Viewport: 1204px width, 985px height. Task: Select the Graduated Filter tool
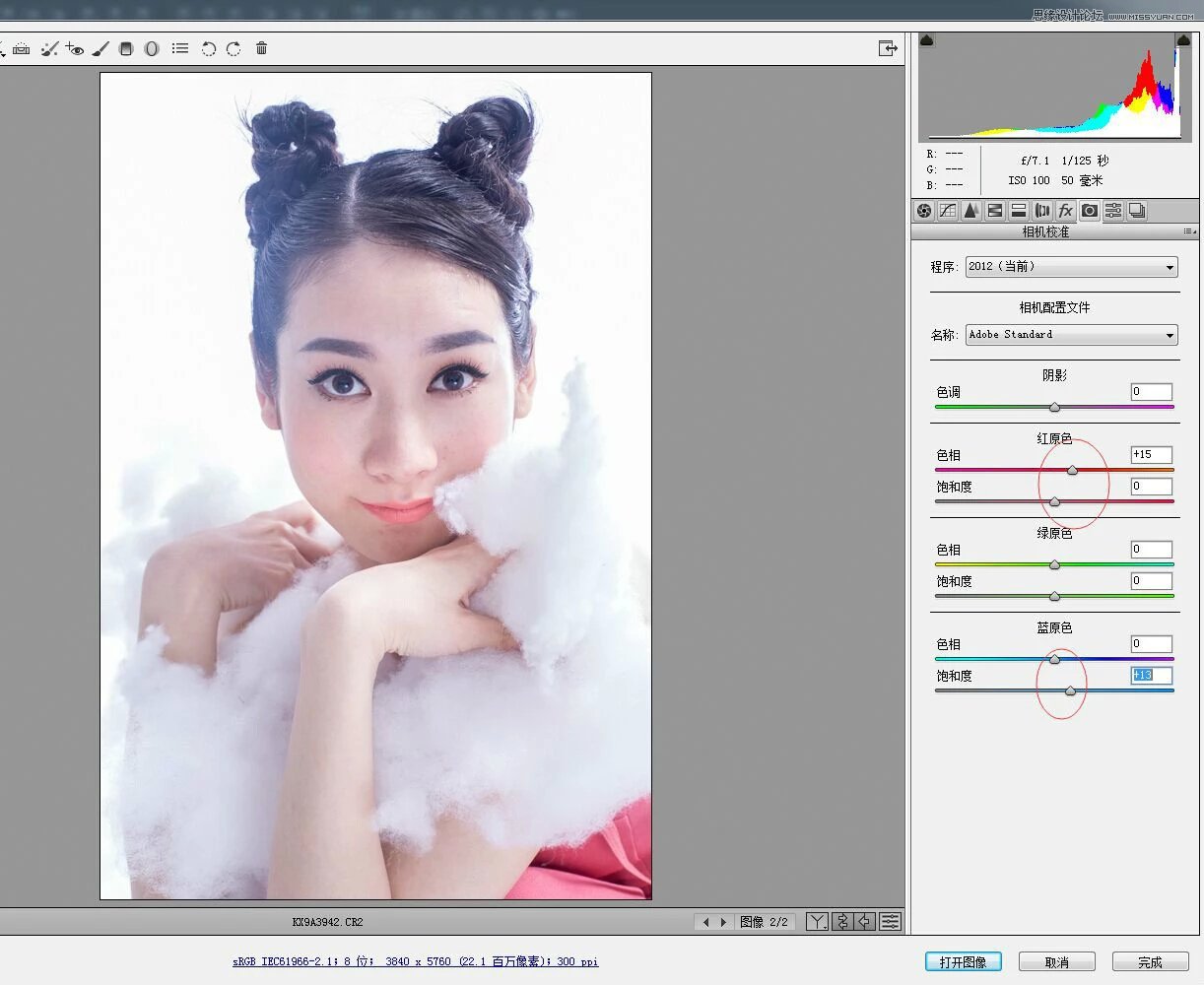tap(125, 48)
